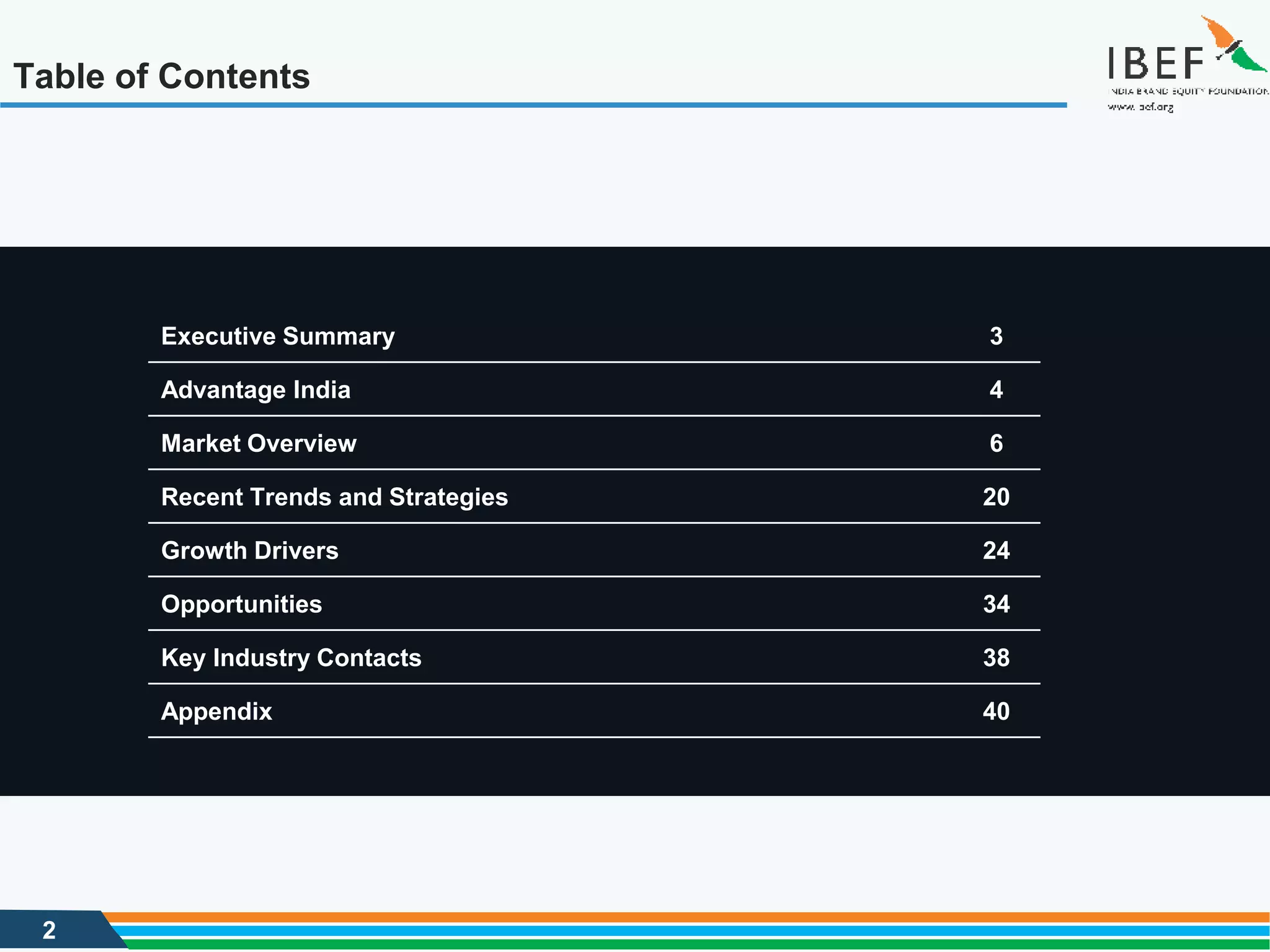Go to the Appendix entry

[216, 712]
